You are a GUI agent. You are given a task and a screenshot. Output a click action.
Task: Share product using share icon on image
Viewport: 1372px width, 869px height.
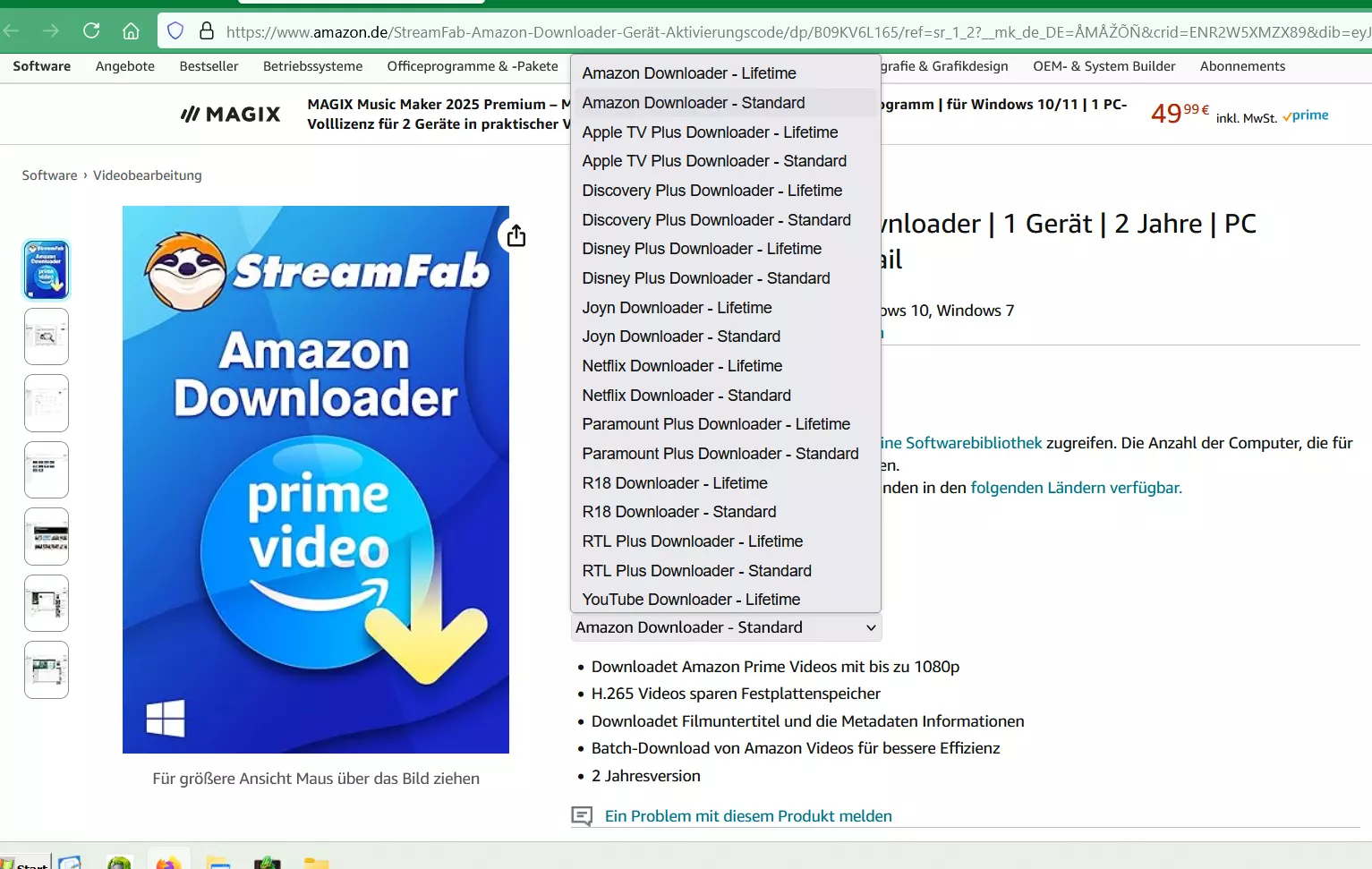pyautogui.click(x=516, y=236)
